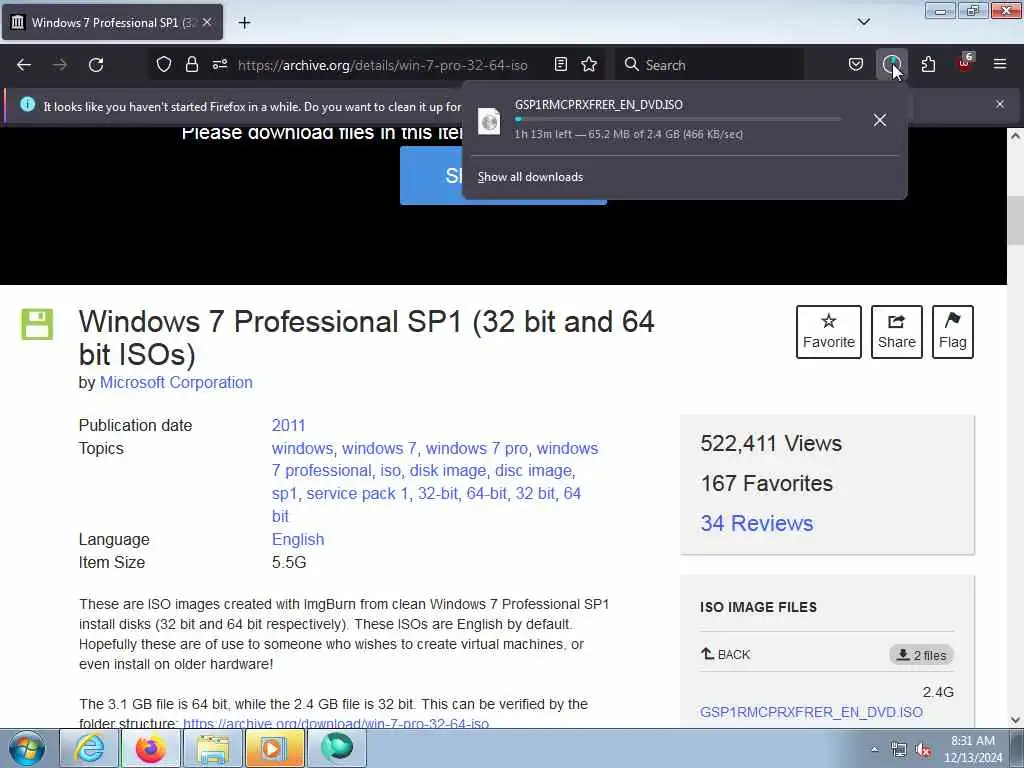Open the Pocket save icon
This screenshot has width=1024, height=768.
coord(856,64)
